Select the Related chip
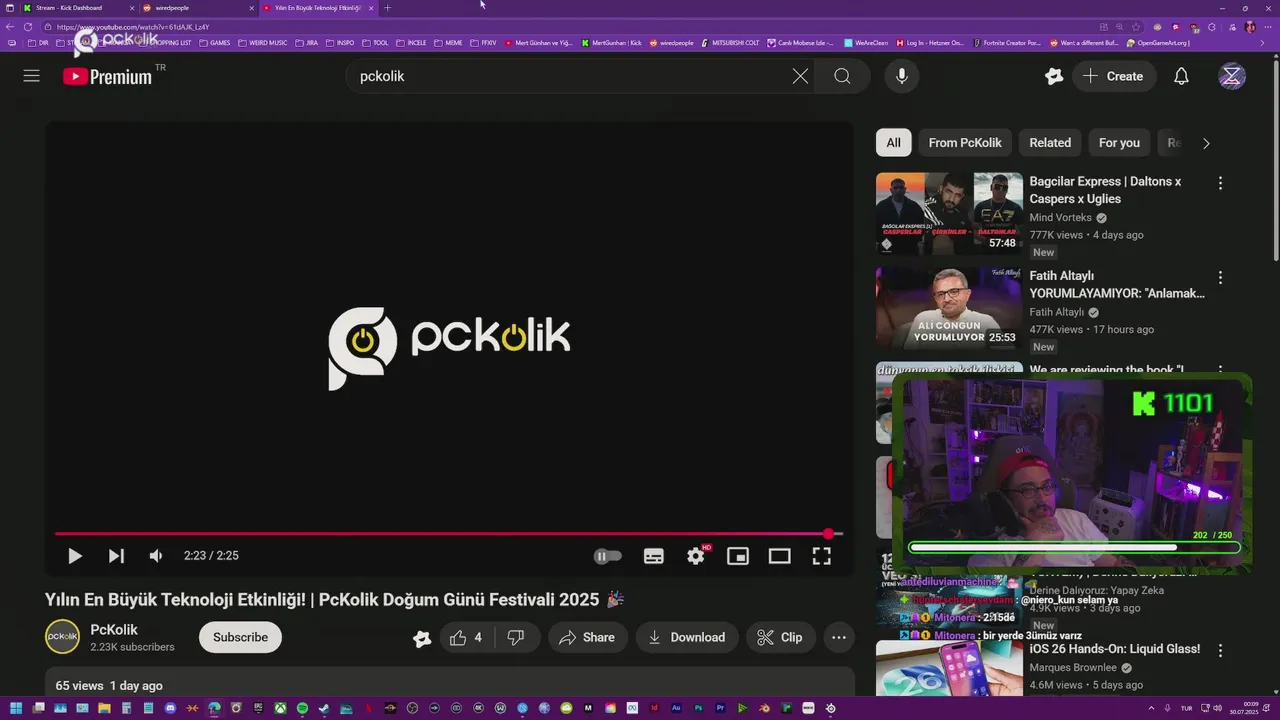The width and height of the screenshot is (1280, 720). (x=1050, y=143)
